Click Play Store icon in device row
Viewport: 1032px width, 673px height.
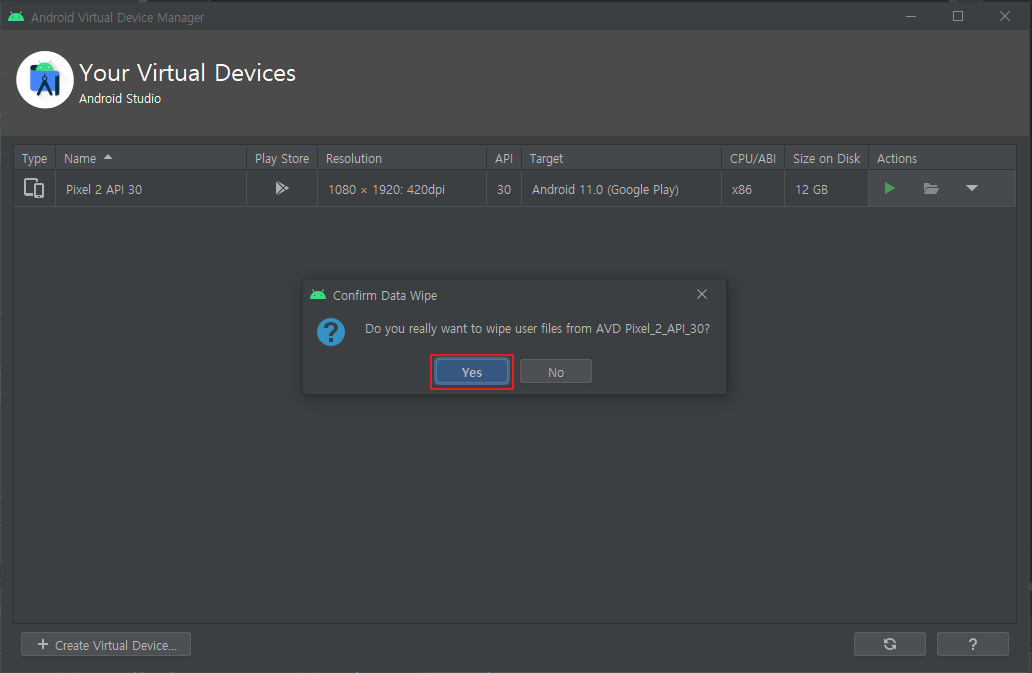coord(282,189)
